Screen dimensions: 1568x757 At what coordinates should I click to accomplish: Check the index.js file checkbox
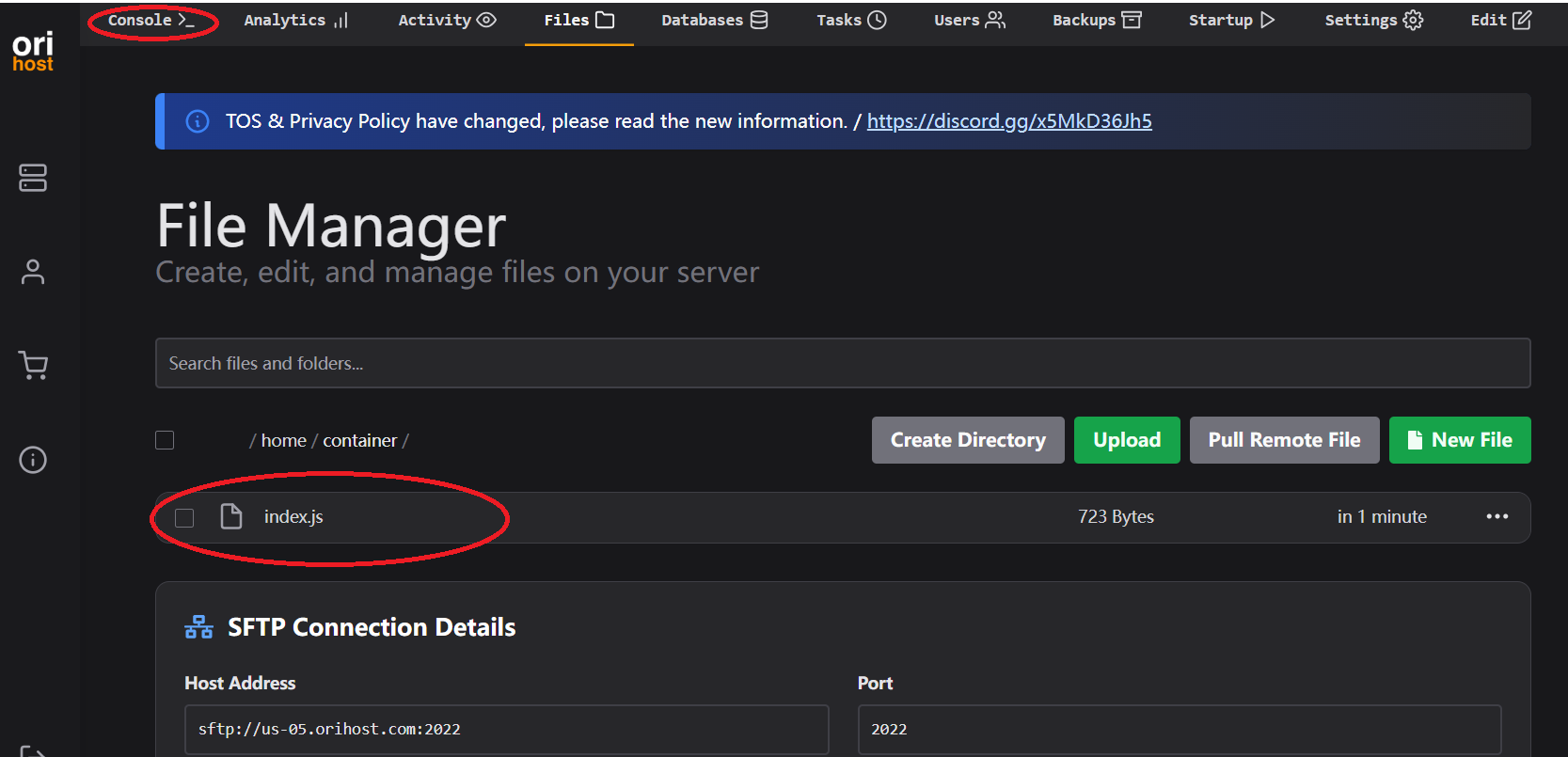(184, 517)
